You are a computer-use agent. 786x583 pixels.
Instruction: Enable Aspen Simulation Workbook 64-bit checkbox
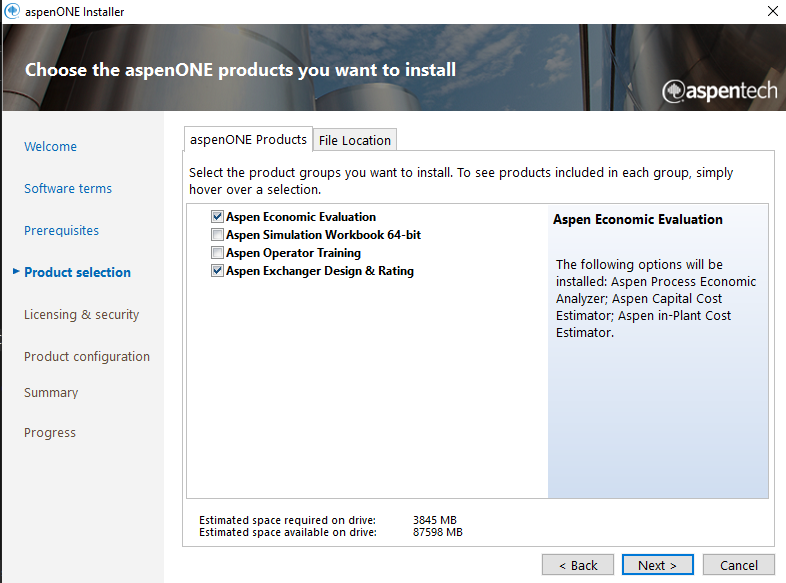217,235
